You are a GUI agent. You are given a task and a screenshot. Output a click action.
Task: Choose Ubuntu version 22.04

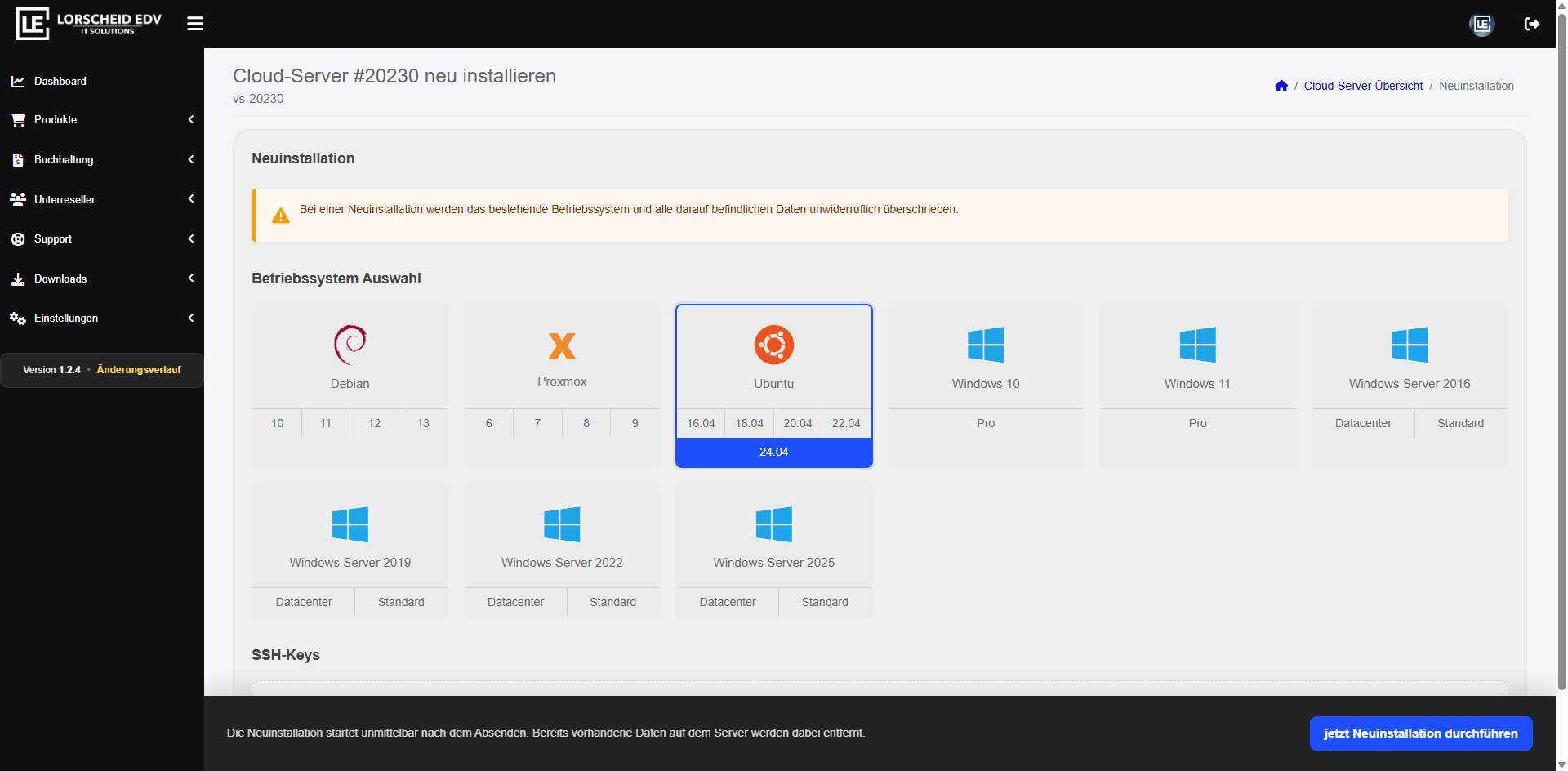tap(846, 423)
